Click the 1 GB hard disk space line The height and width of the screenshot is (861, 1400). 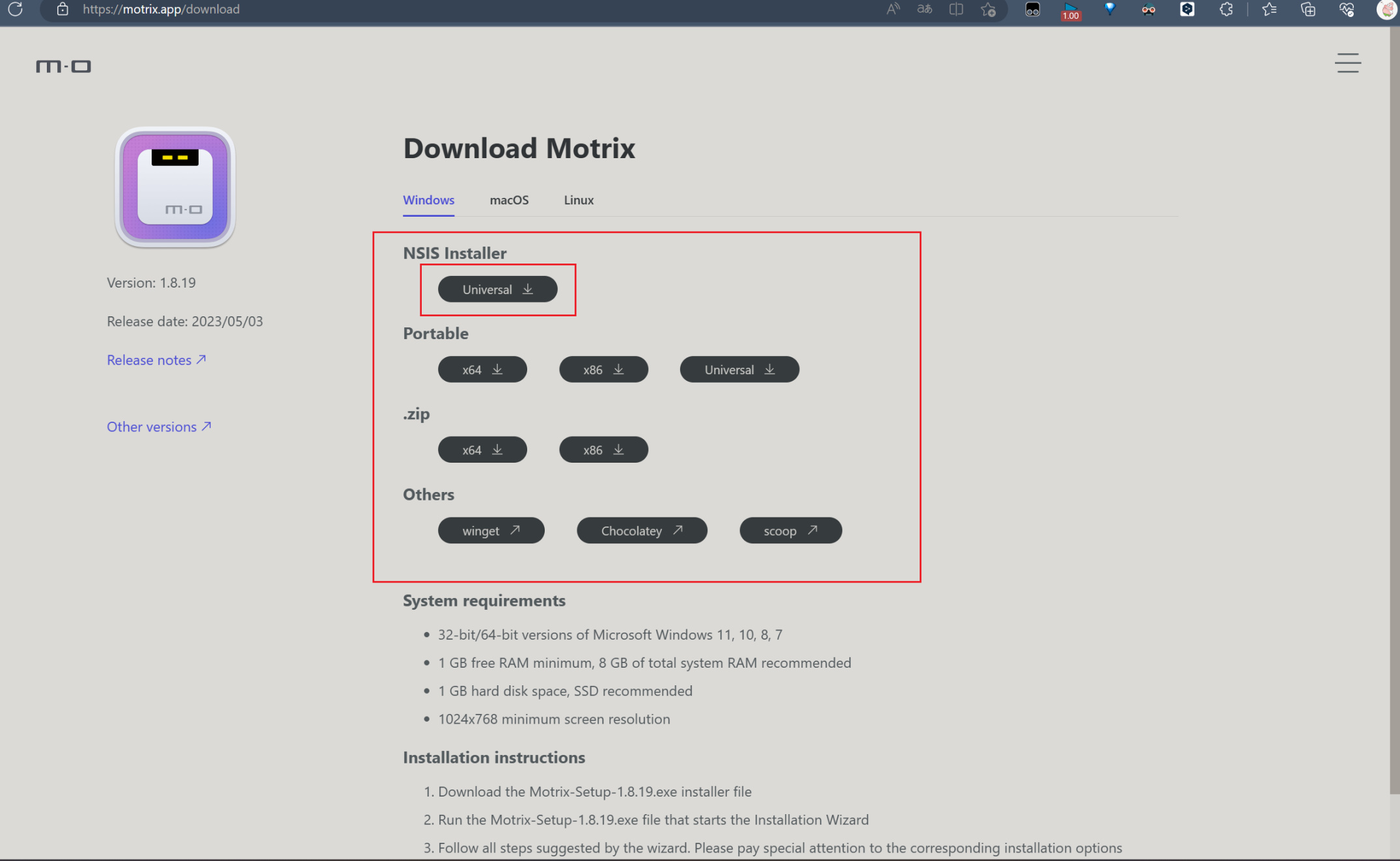pos(565,690)
